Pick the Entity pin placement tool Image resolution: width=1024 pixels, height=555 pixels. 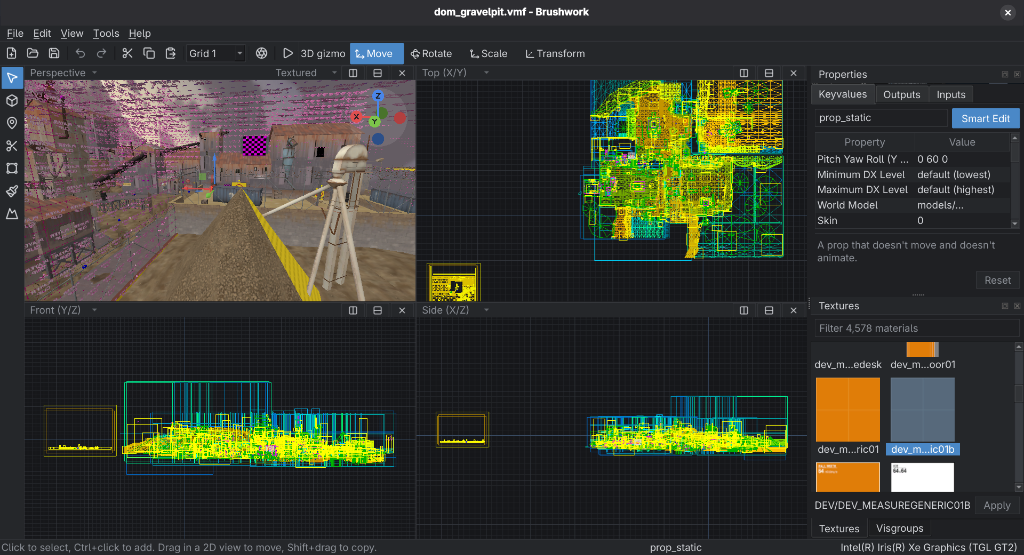[x=12, y=123]
